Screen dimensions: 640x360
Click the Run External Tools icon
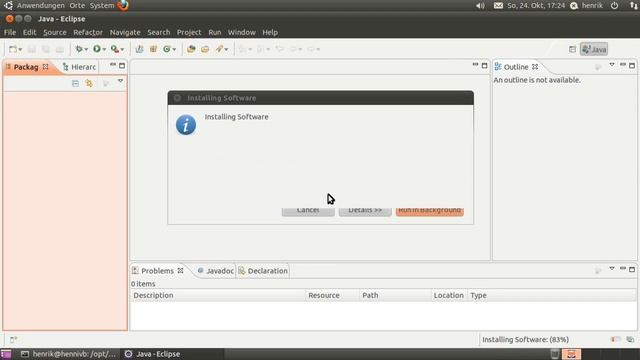point(115,49)
